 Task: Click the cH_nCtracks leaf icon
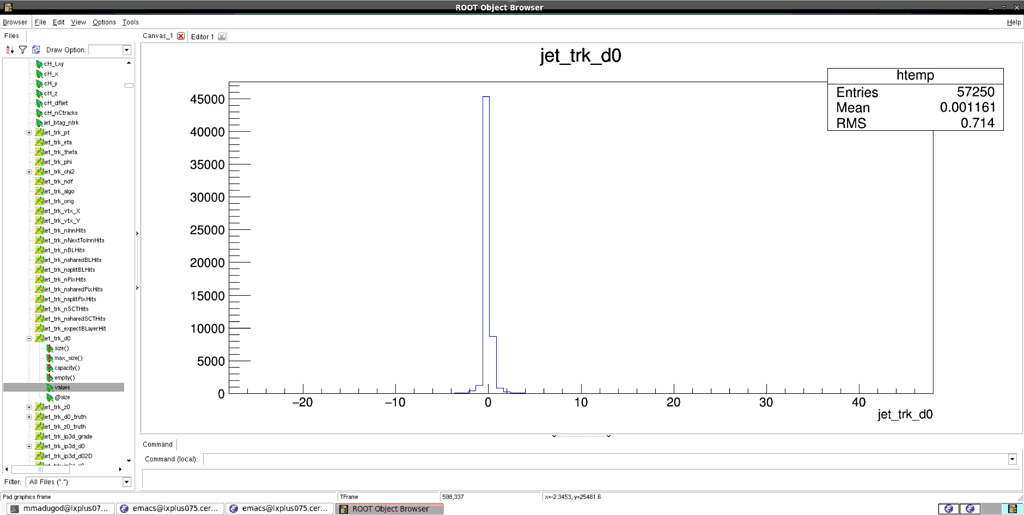39,113
